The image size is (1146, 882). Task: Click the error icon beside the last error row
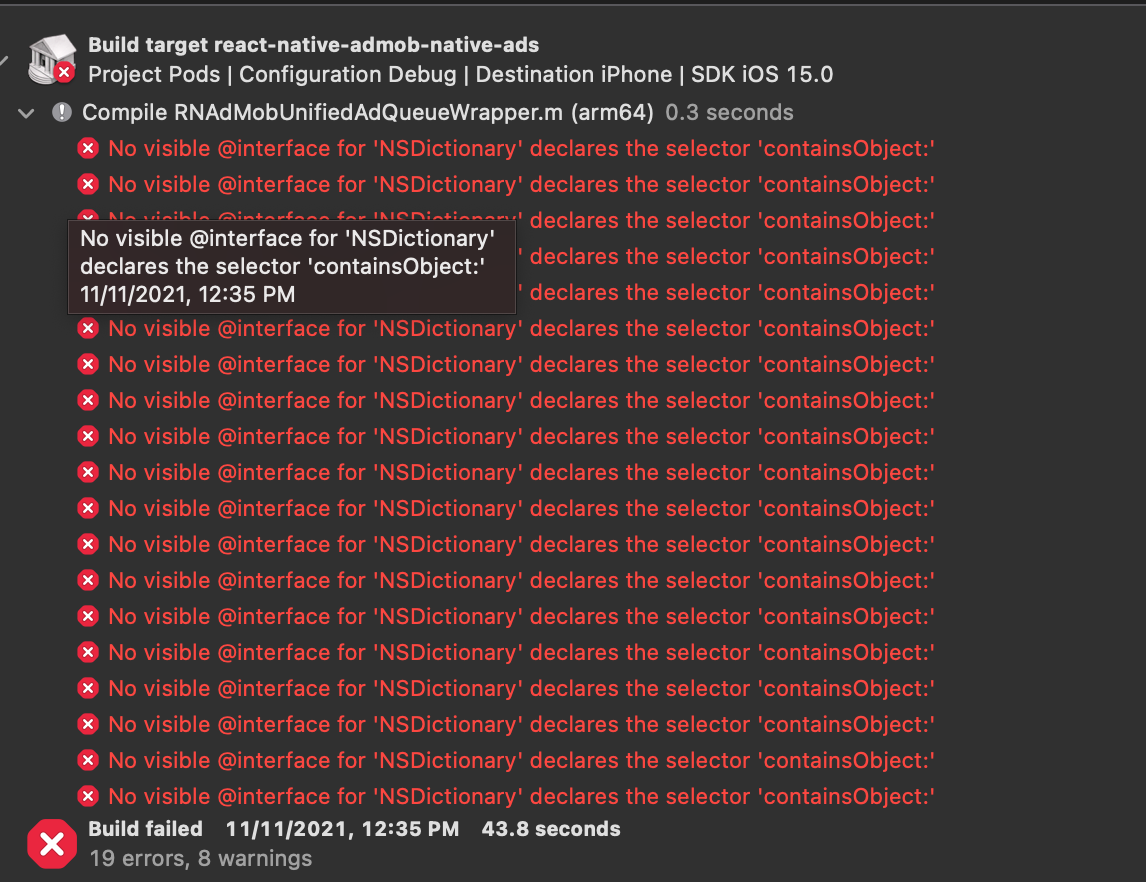point(88,796)
